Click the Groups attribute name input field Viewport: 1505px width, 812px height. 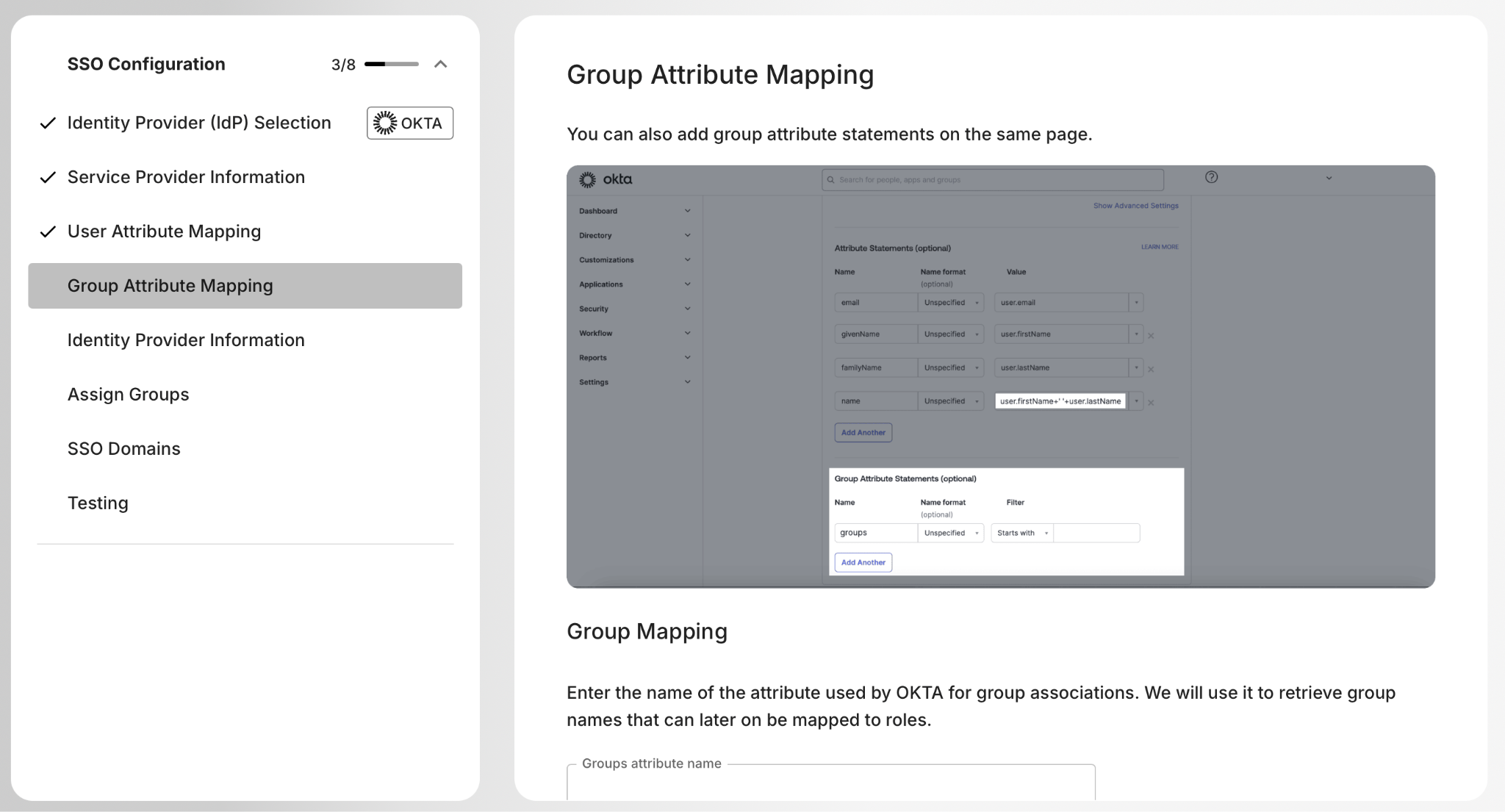pyautogui.click(x=830, y=785)
